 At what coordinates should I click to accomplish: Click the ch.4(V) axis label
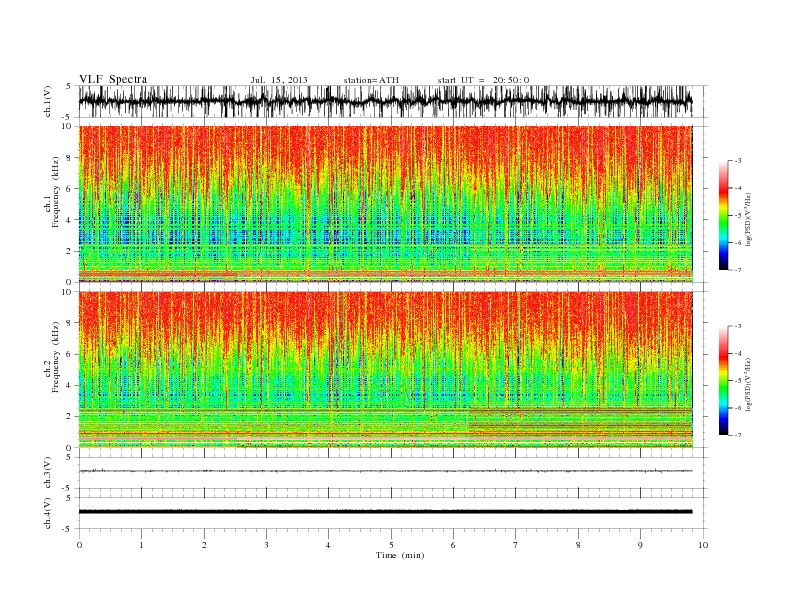(x=48, y=513)
